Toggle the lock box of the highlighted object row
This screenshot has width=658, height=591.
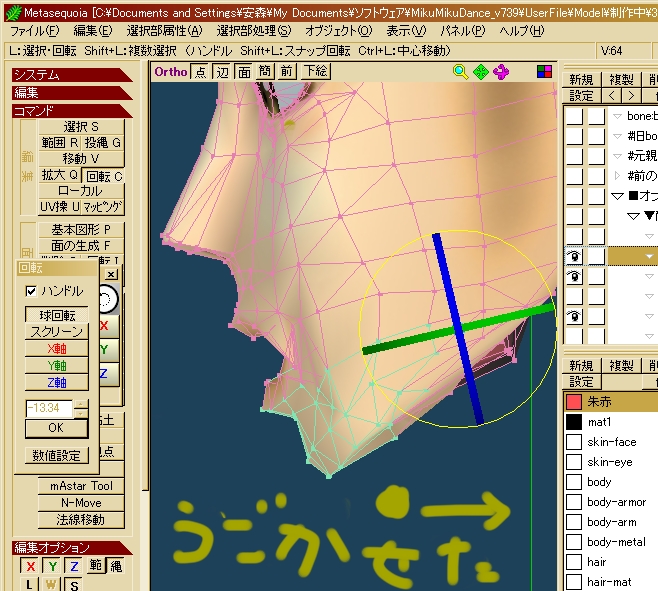point(596,256)
